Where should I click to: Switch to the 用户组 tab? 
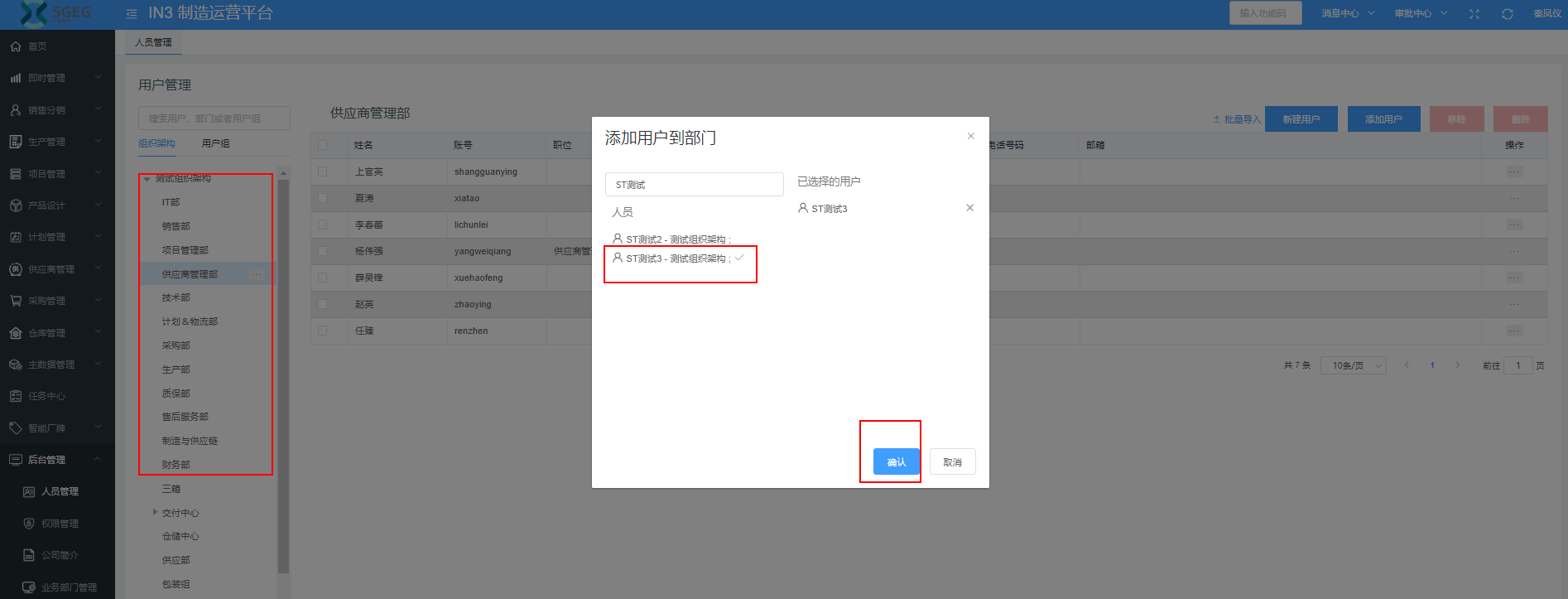point(215,143)
